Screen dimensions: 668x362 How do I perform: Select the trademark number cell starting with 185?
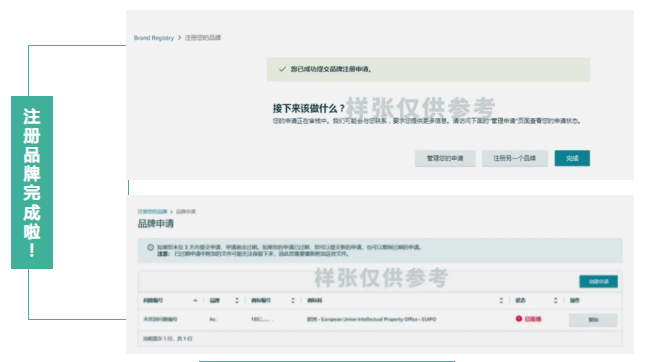pos(262,319)
